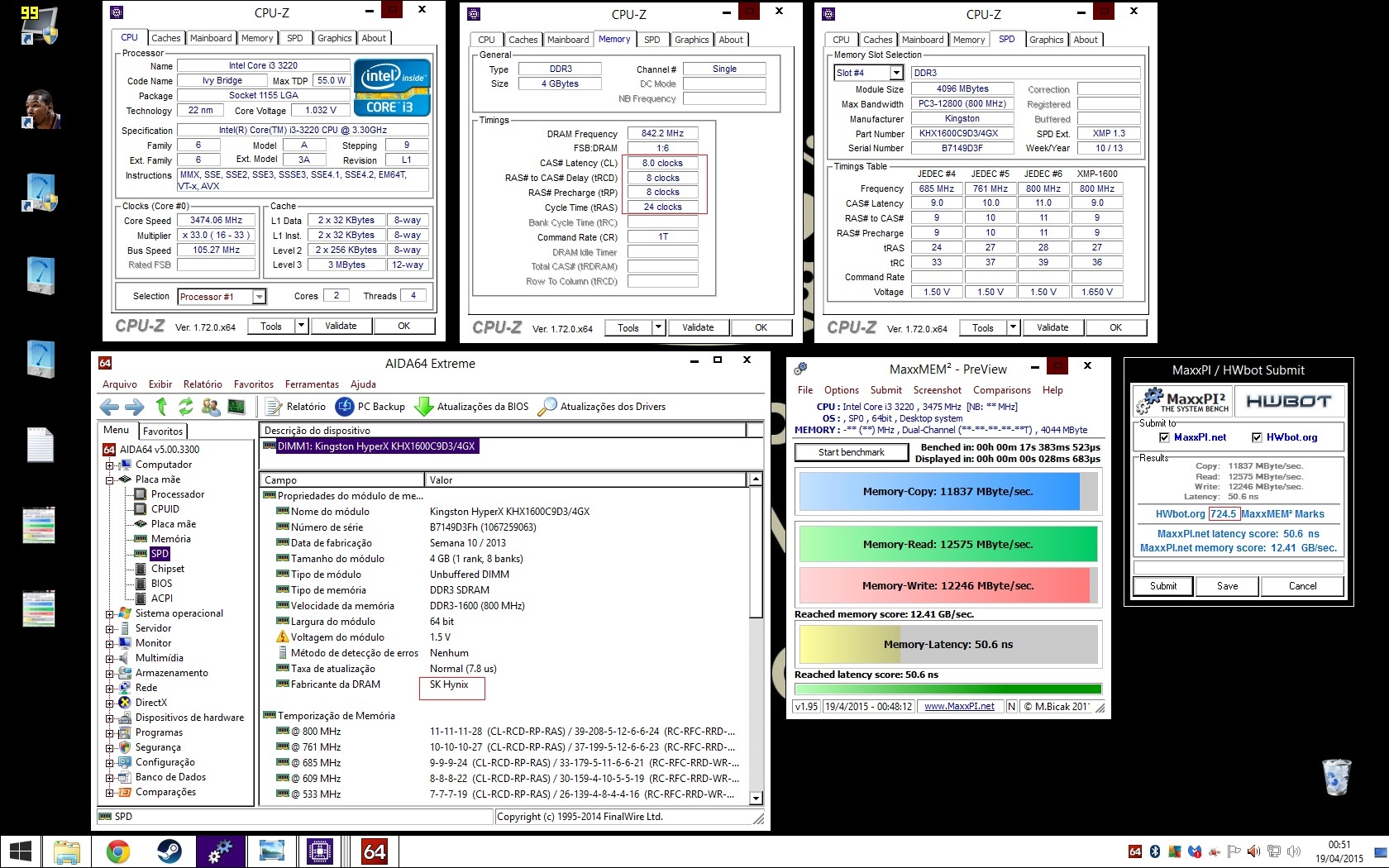Switch to the Favoritos tab in AIDA64

point(163,431)
